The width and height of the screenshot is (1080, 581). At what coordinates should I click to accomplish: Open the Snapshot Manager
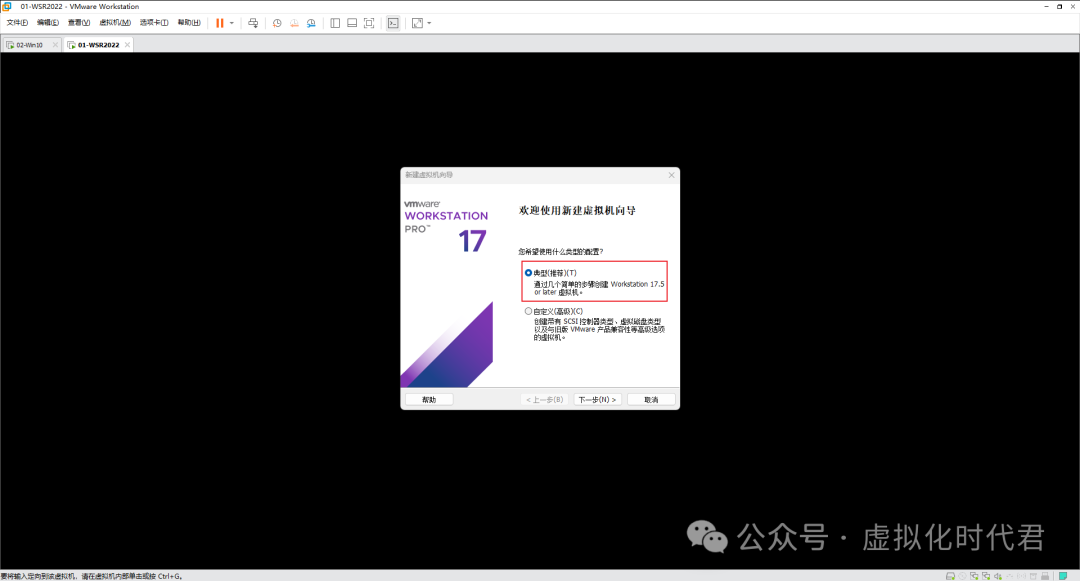tap(311, 22)
